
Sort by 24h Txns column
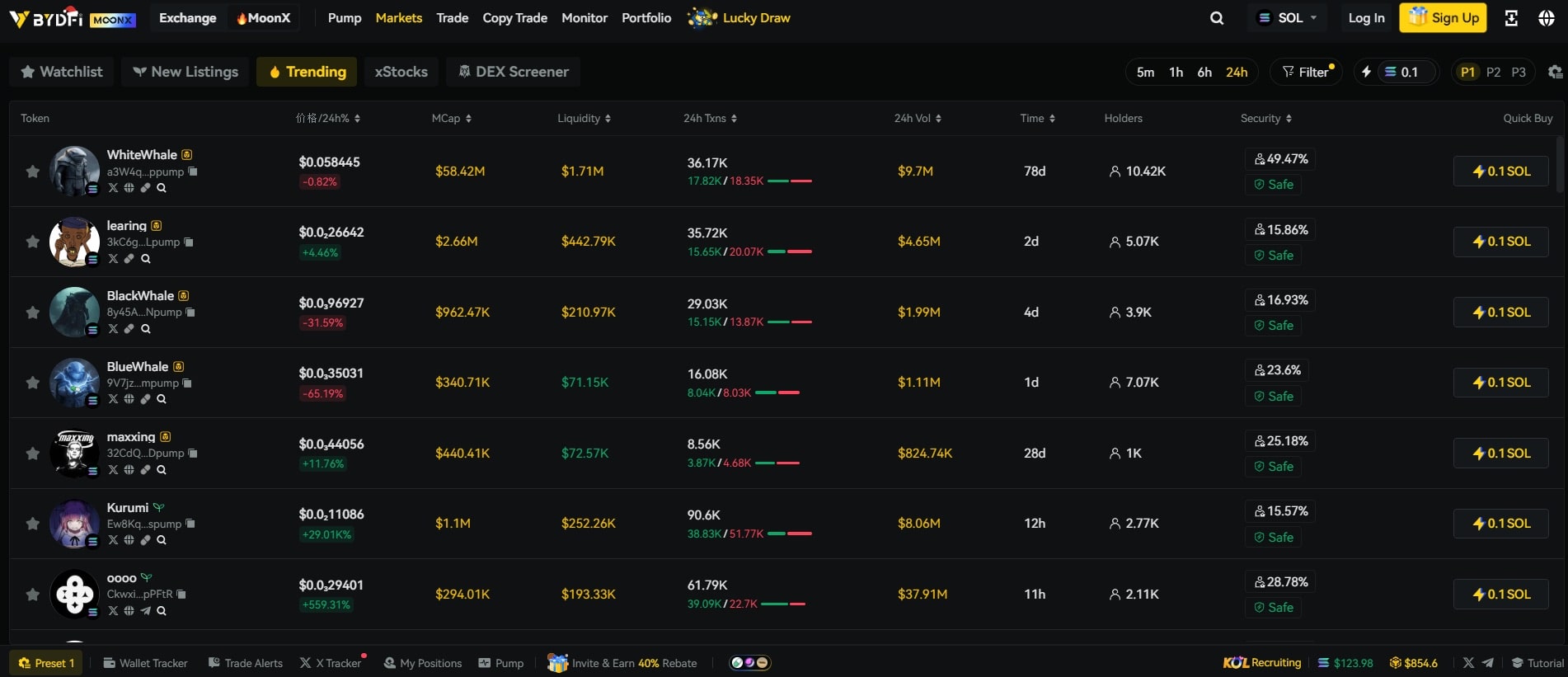point(710,118)
